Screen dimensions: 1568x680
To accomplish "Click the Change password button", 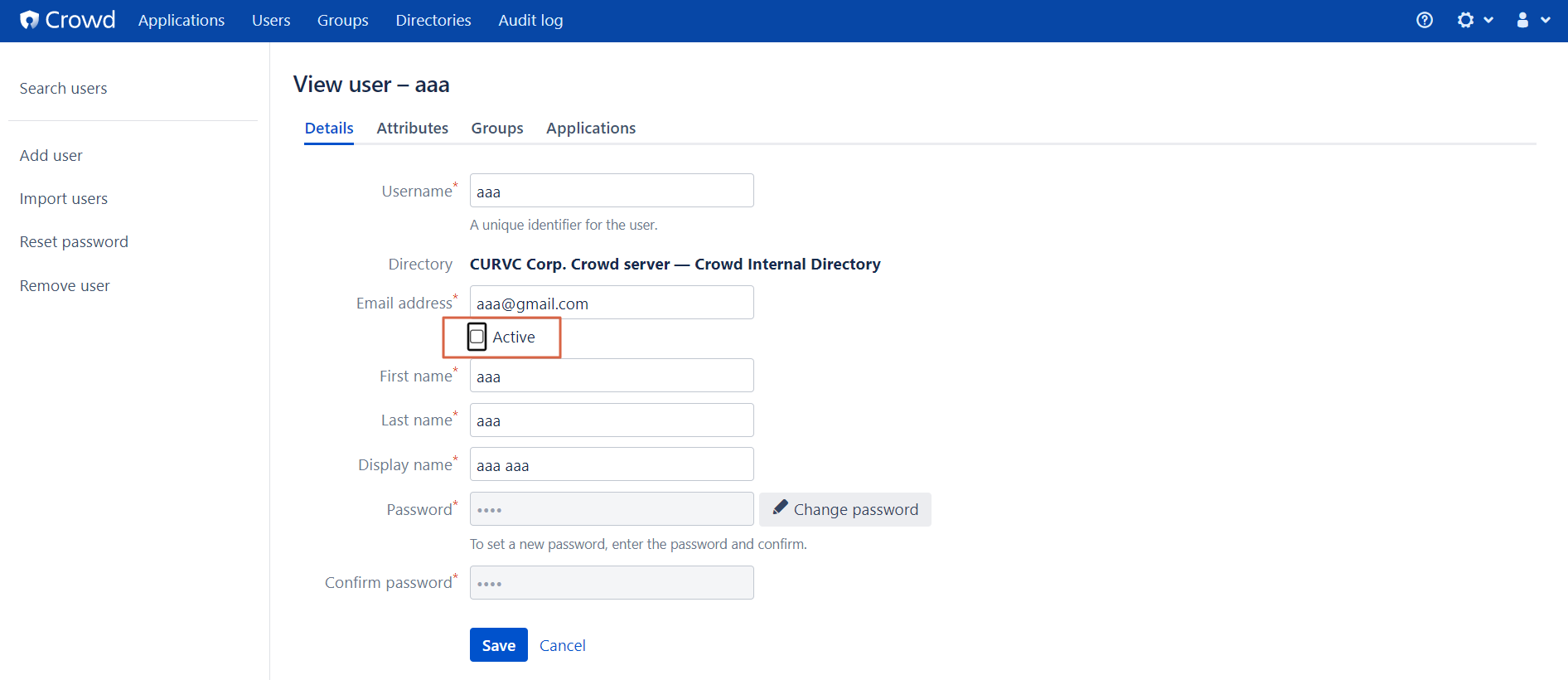I will click(x=845, y=509).
